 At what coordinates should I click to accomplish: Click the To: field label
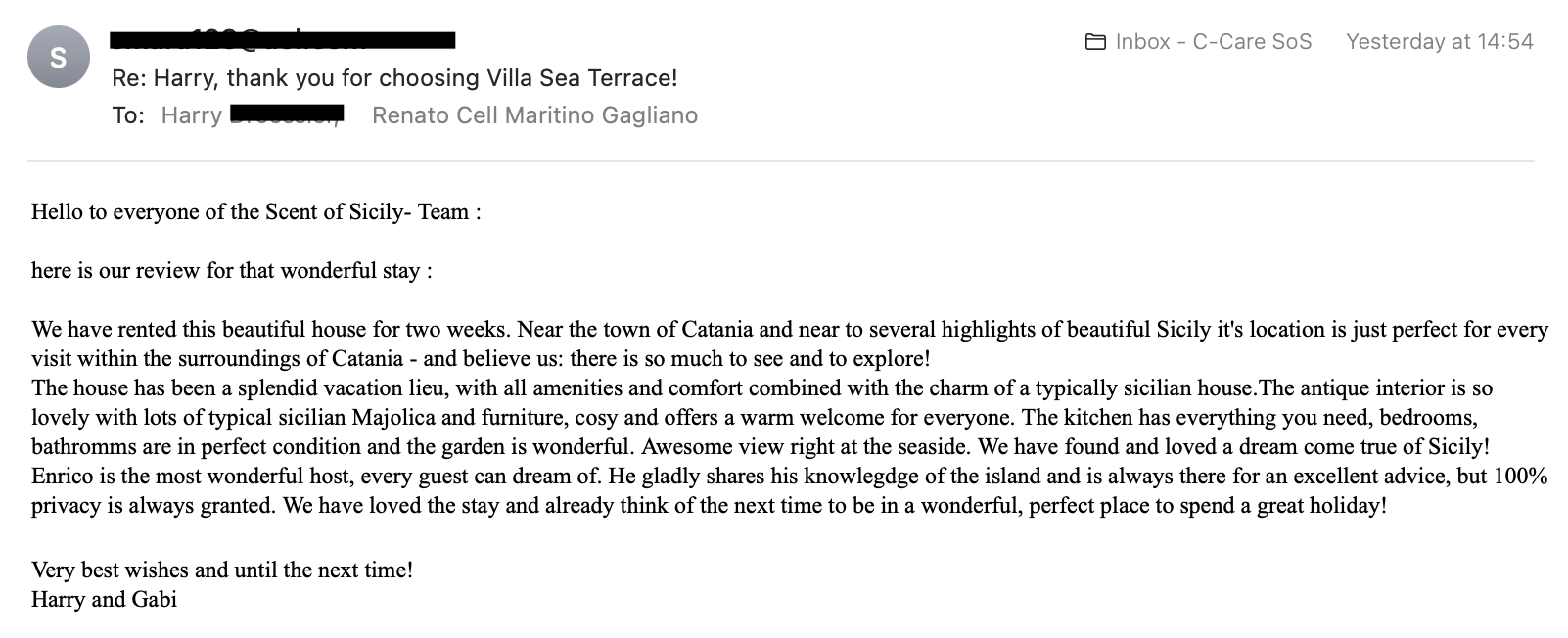(128, 115)
